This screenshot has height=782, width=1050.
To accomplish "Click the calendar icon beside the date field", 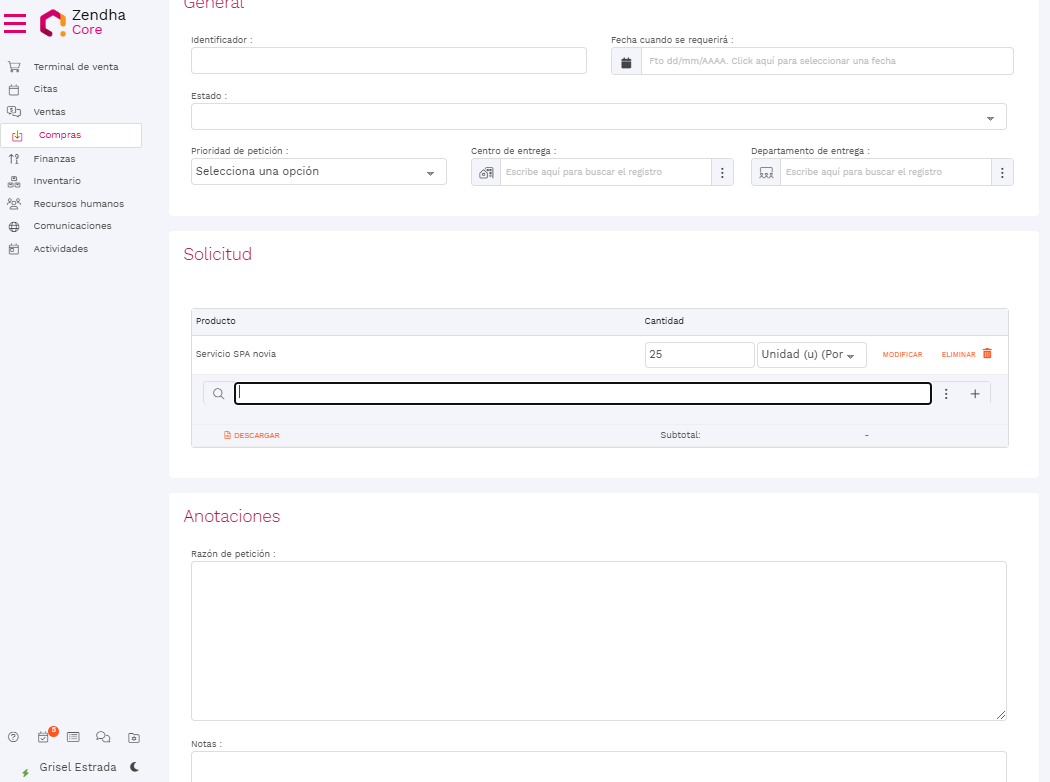I will point(626,61).
